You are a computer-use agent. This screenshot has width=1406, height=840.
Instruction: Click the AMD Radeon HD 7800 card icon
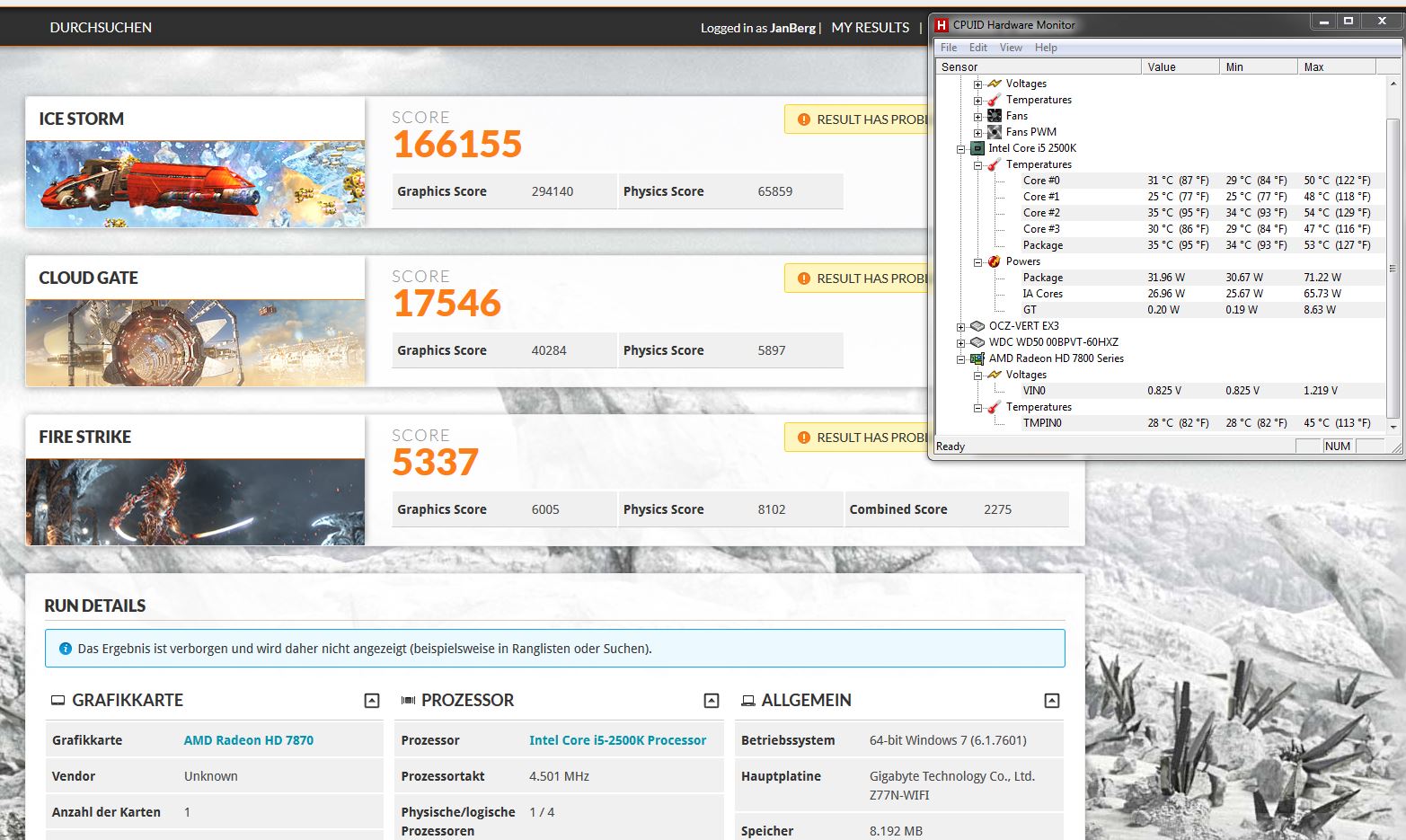pyautogui.click(x=977, y=358)
